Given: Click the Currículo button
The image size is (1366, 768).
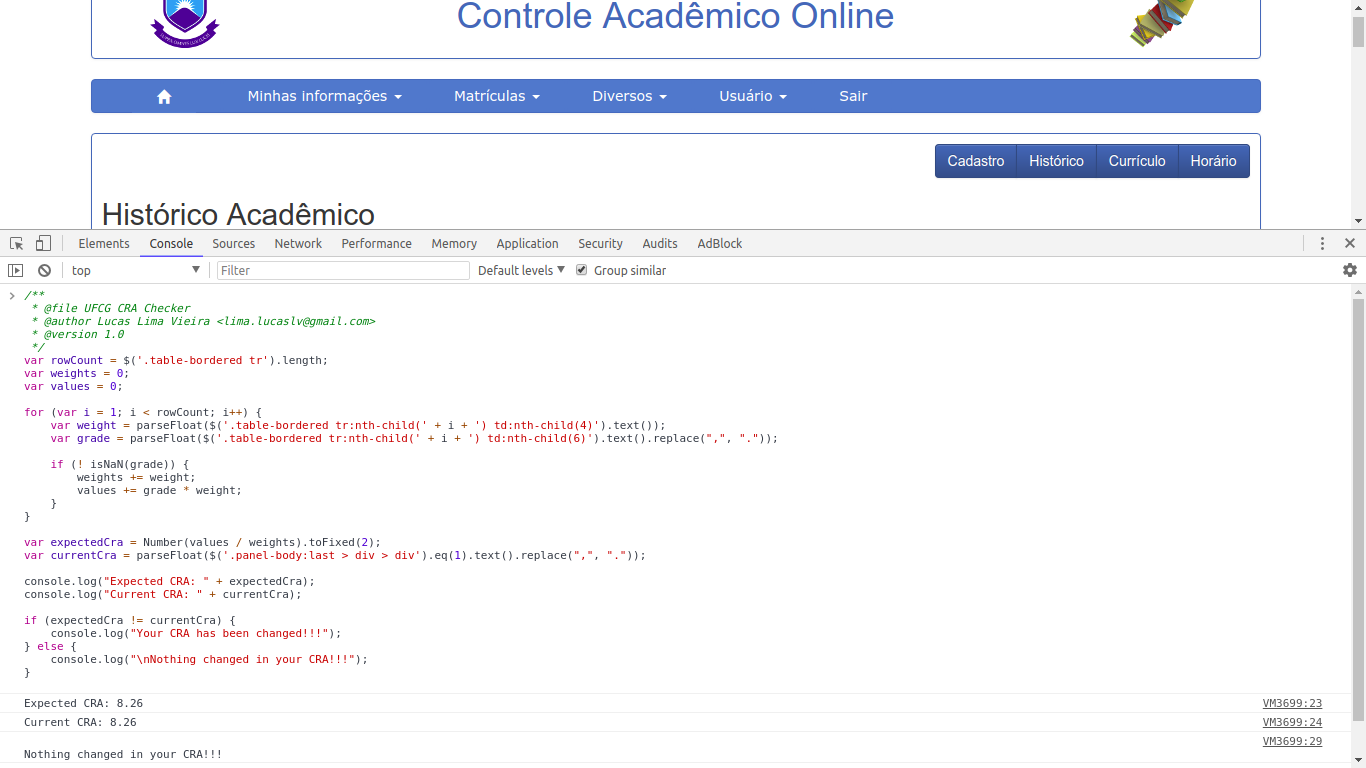Looking at the screenshot, I should coord(1137,161).
